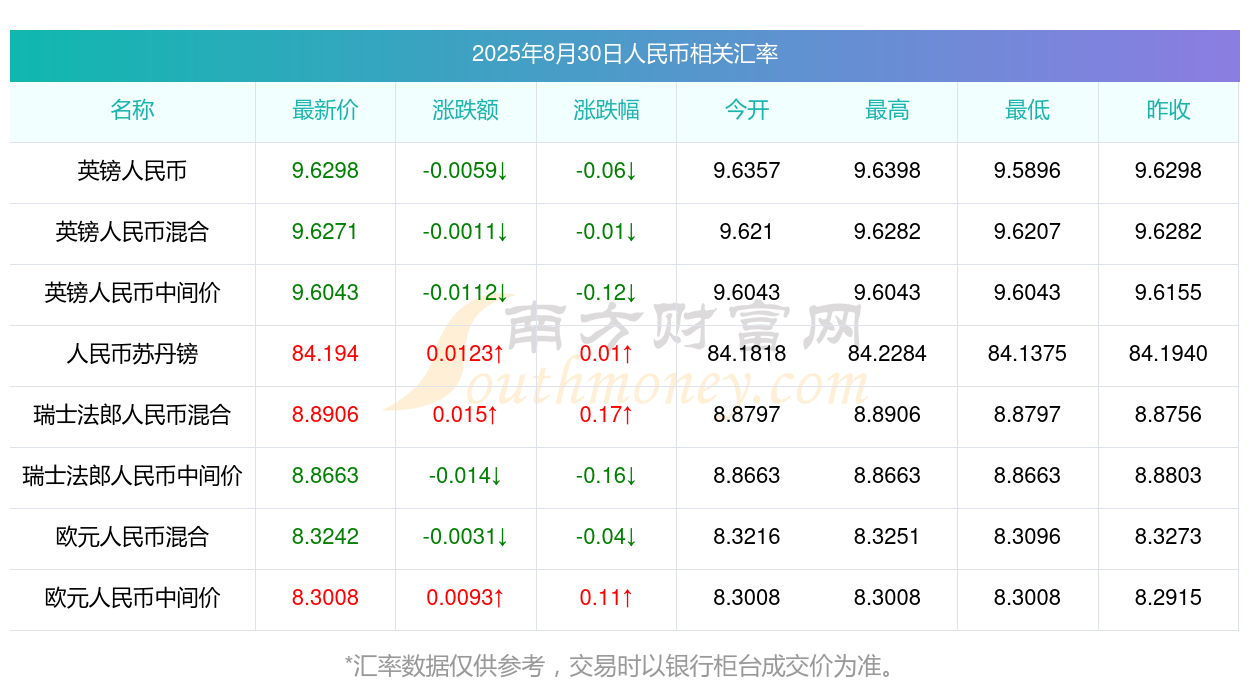The width and height of the screenshot is (1250, 698).
Task: Click latest price 9.6043 for 英镑人民币中间价
Action: tap(325, 293)
